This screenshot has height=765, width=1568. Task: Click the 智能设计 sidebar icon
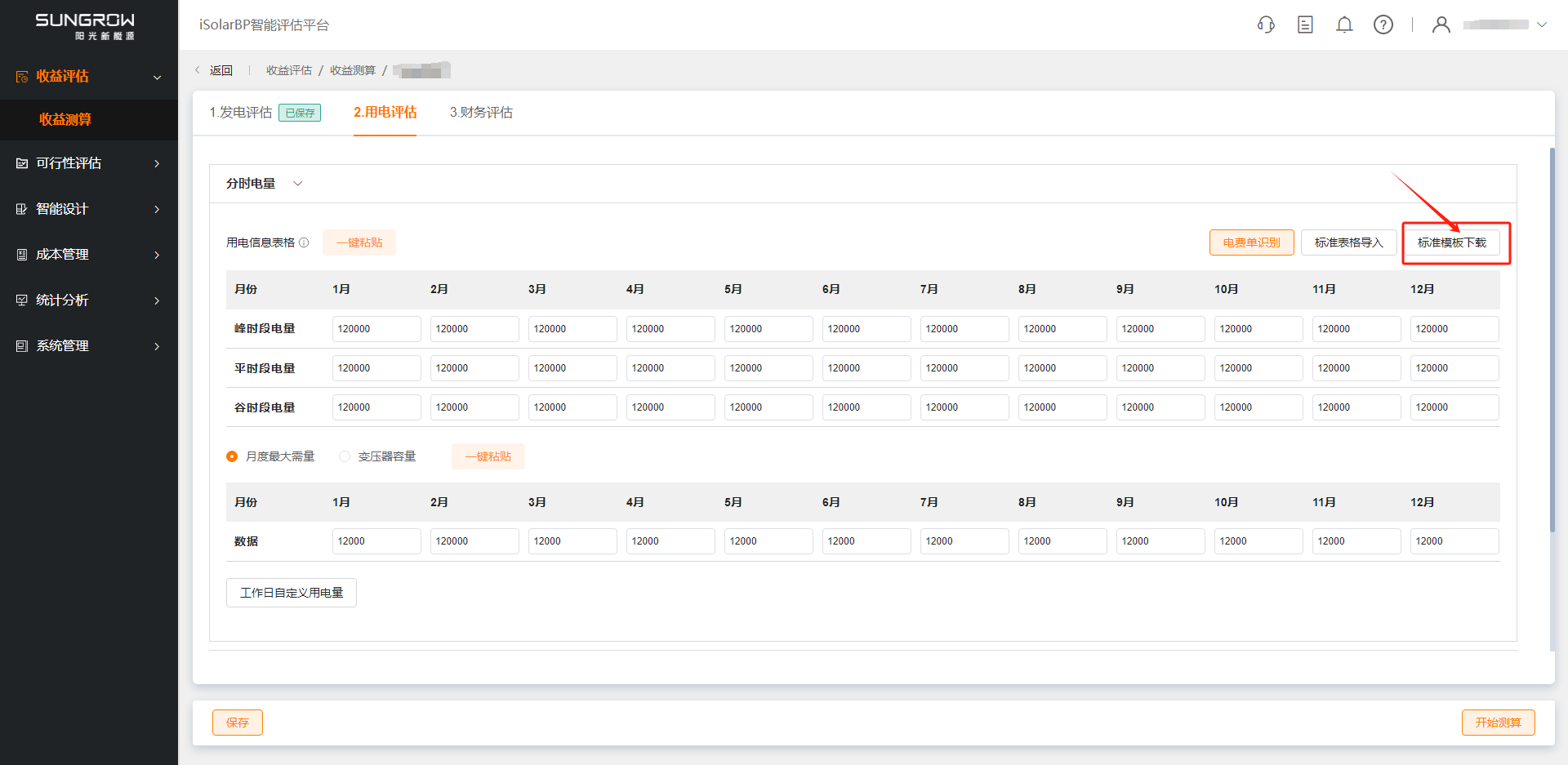[x=22, y=209]
